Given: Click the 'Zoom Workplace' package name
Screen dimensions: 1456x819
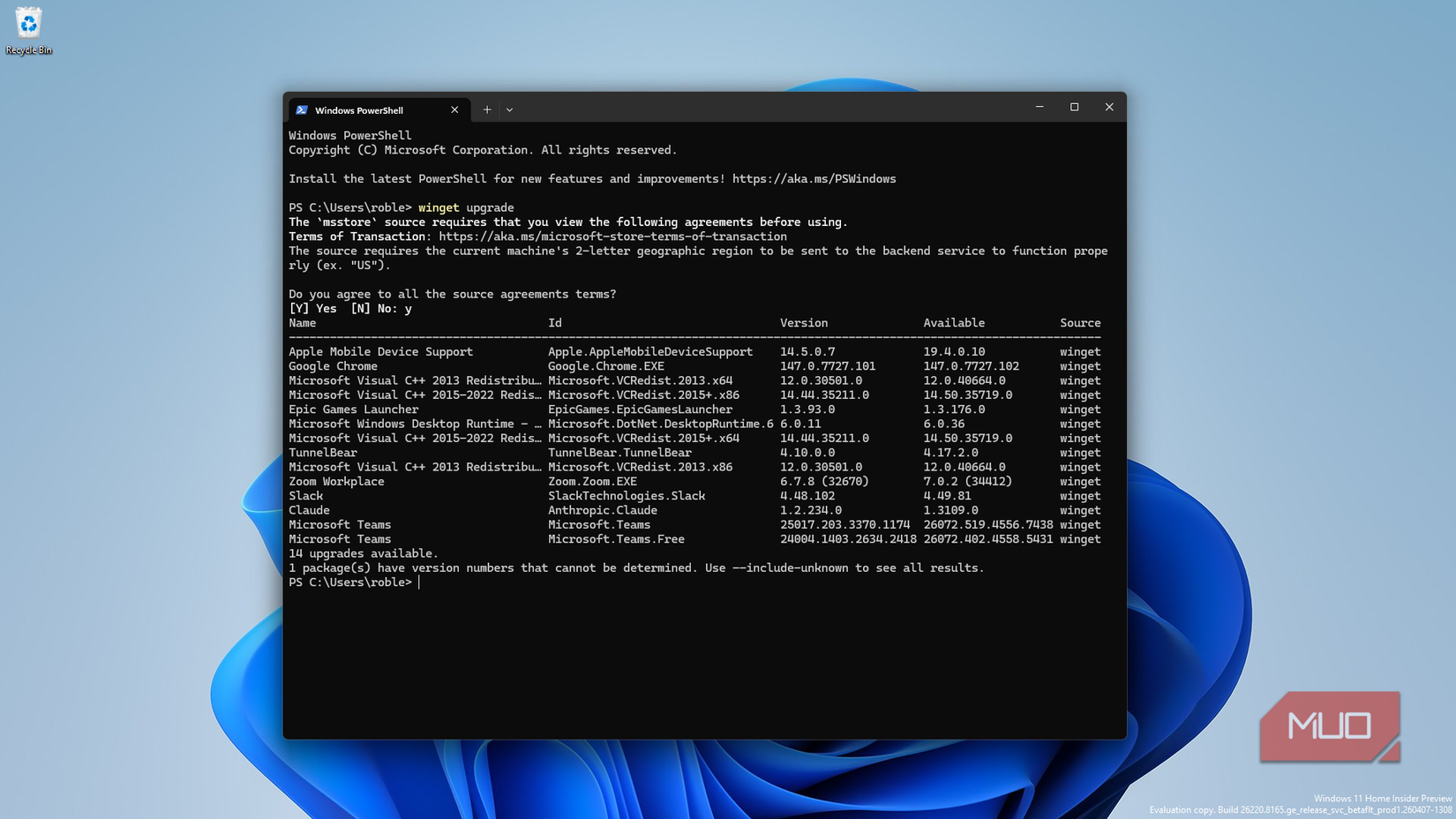Looking at the screenshot, I should [x=336, y=482].
